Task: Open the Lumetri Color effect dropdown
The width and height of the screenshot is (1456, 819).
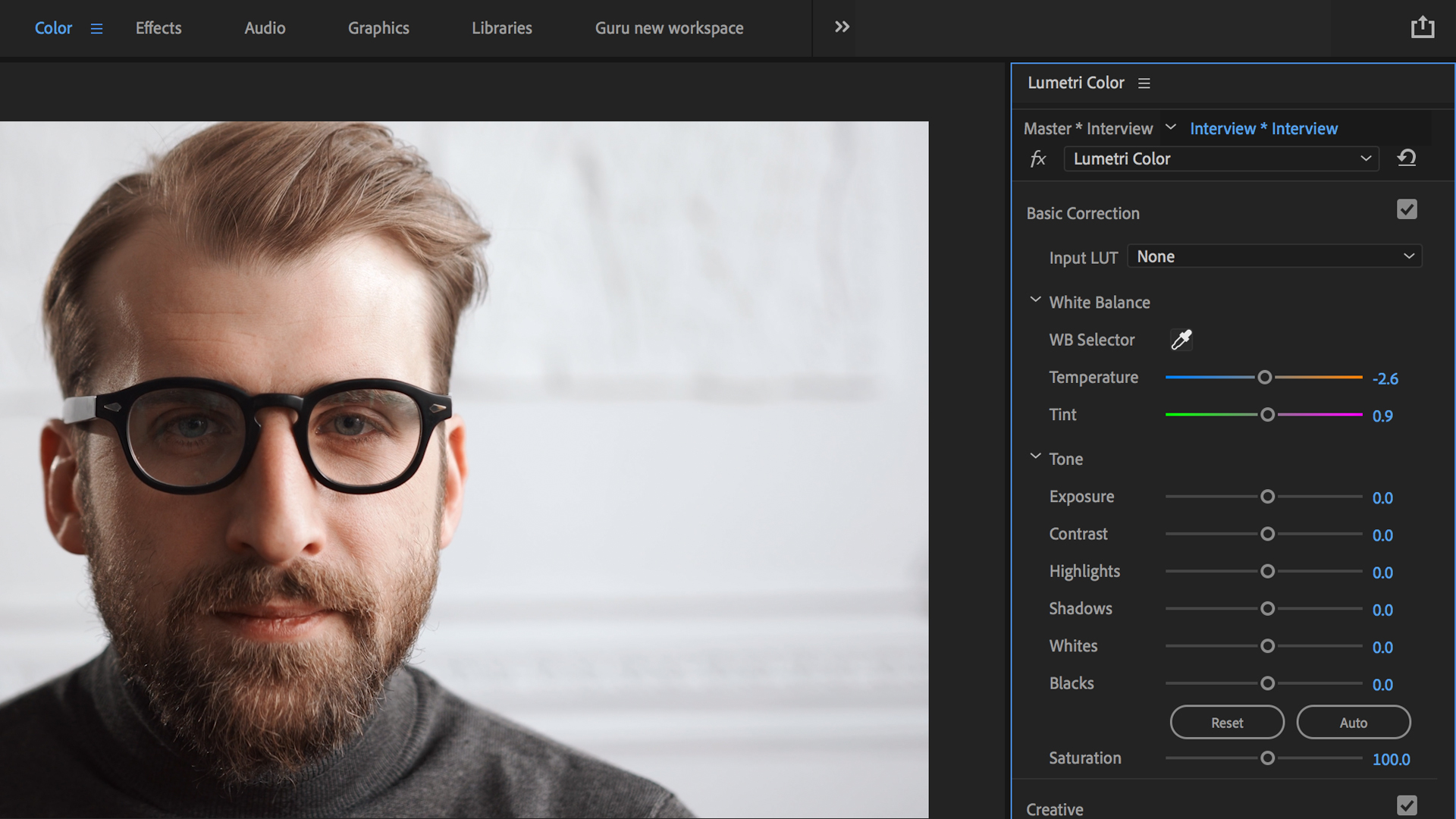Action: 1221,159
